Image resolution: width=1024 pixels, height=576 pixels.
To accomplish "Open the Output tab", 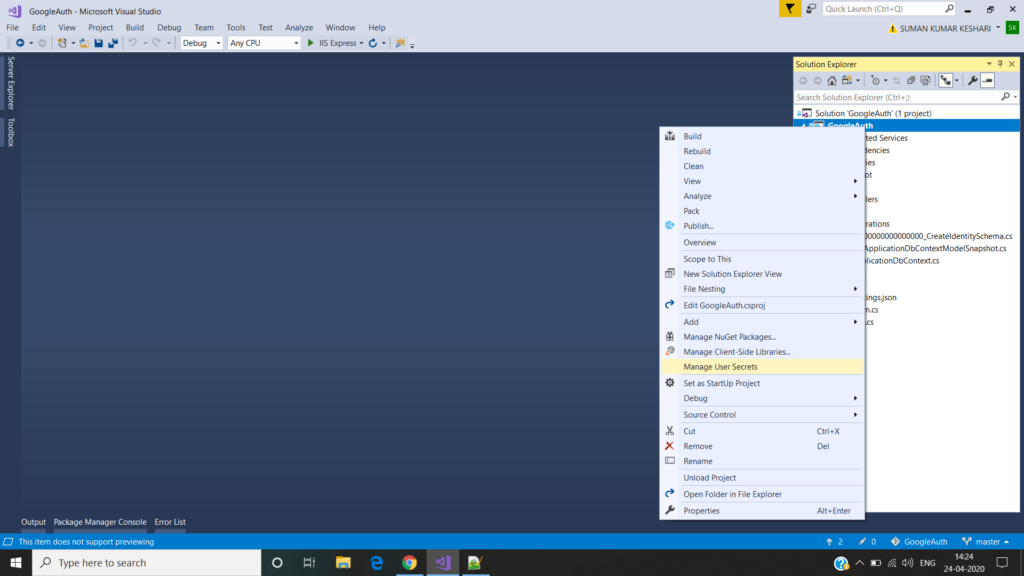I will click(33, 522).
